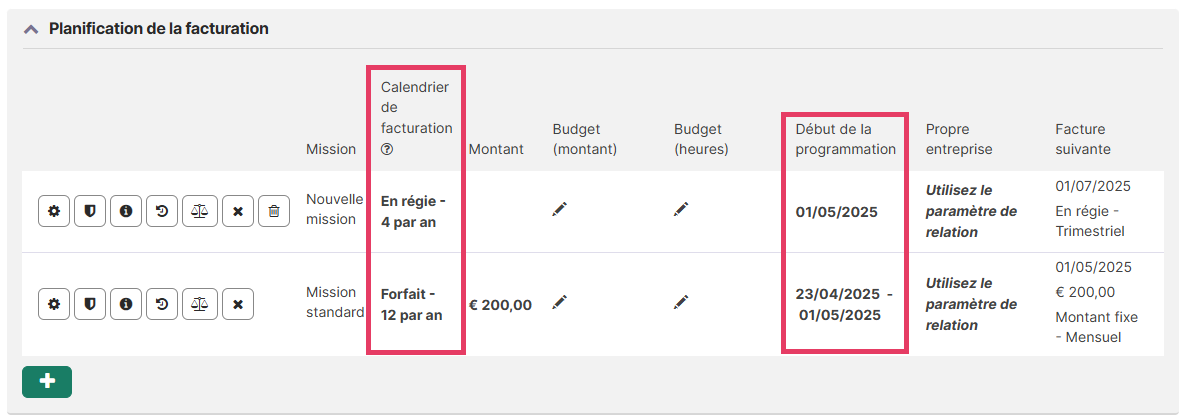Show info for Mission standard
Screen dimensions: 1186x420
point(126,304)
